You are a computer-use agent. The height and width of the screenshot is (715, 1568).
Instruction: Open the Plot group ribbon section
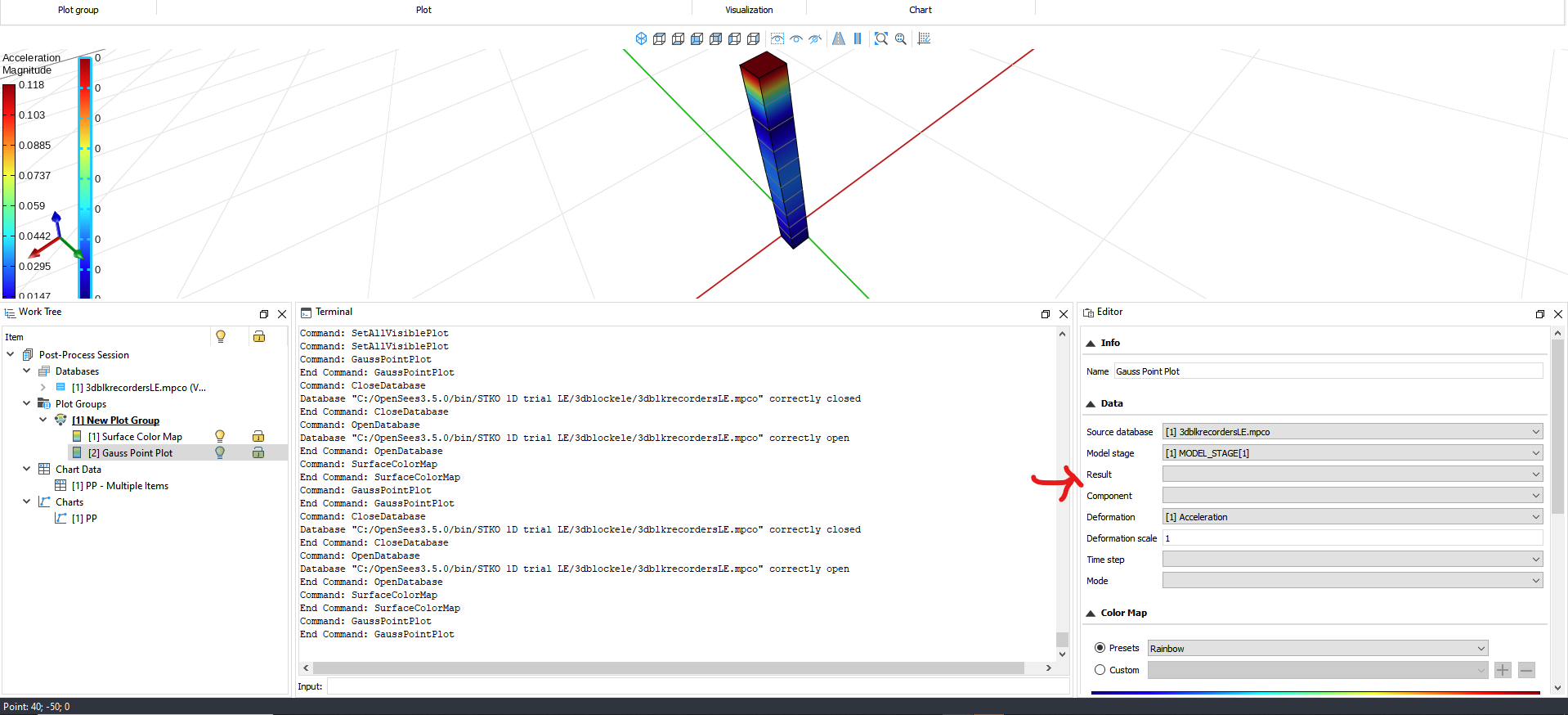point(78,10)
